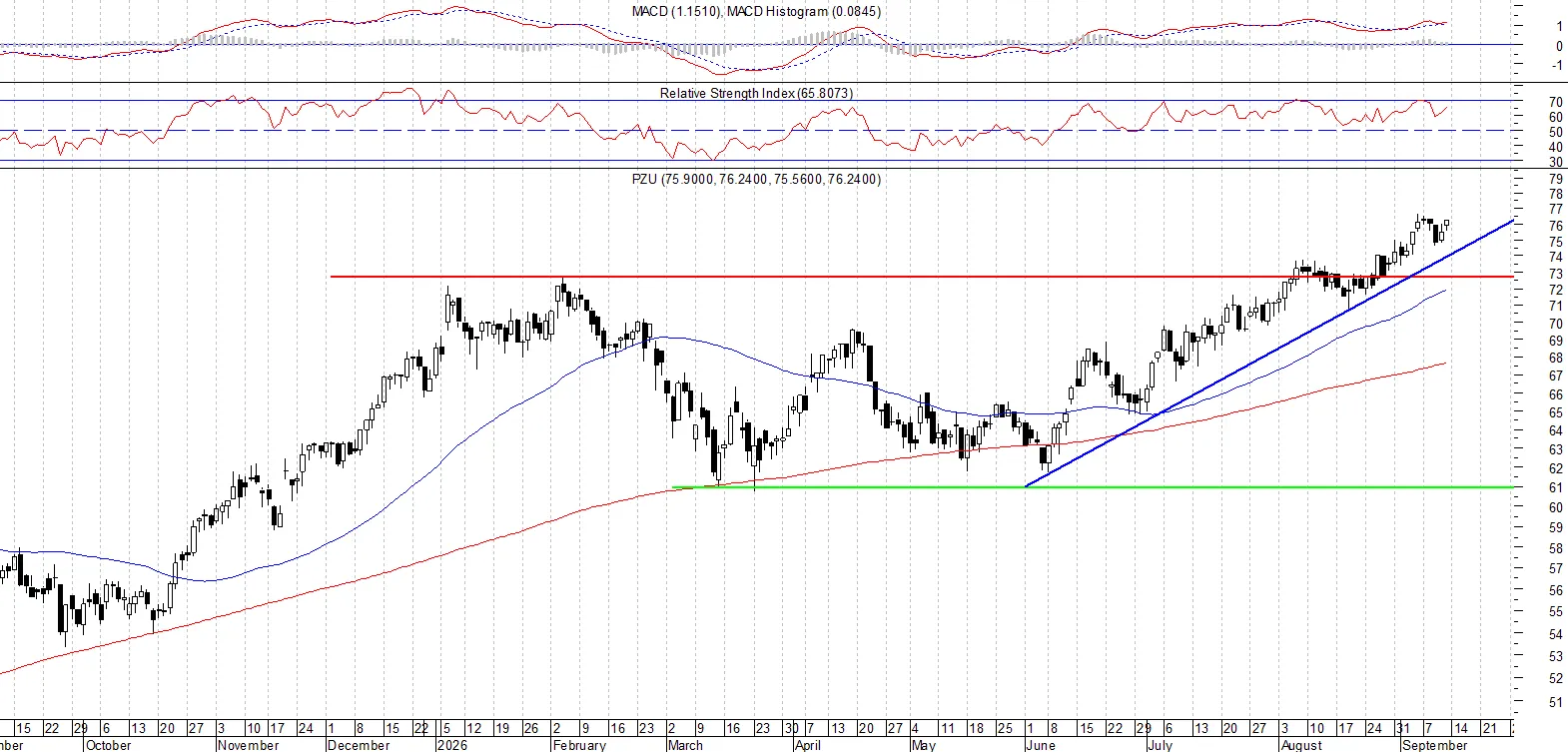Click the 61 price axis label

[x=1556, y=488]
